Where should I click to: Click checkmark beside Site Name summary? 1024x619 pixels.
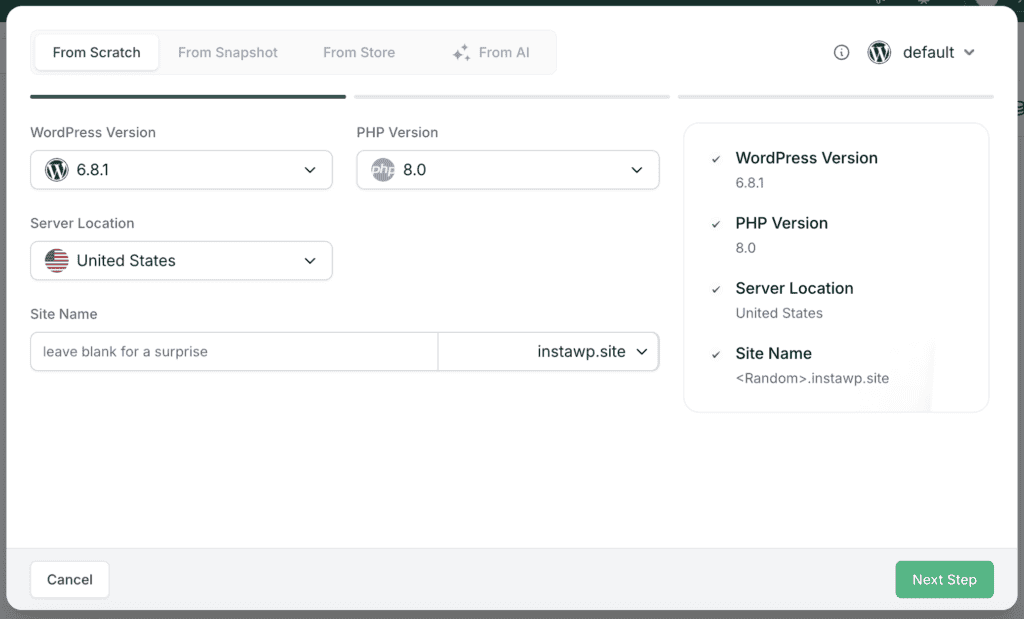716,355
